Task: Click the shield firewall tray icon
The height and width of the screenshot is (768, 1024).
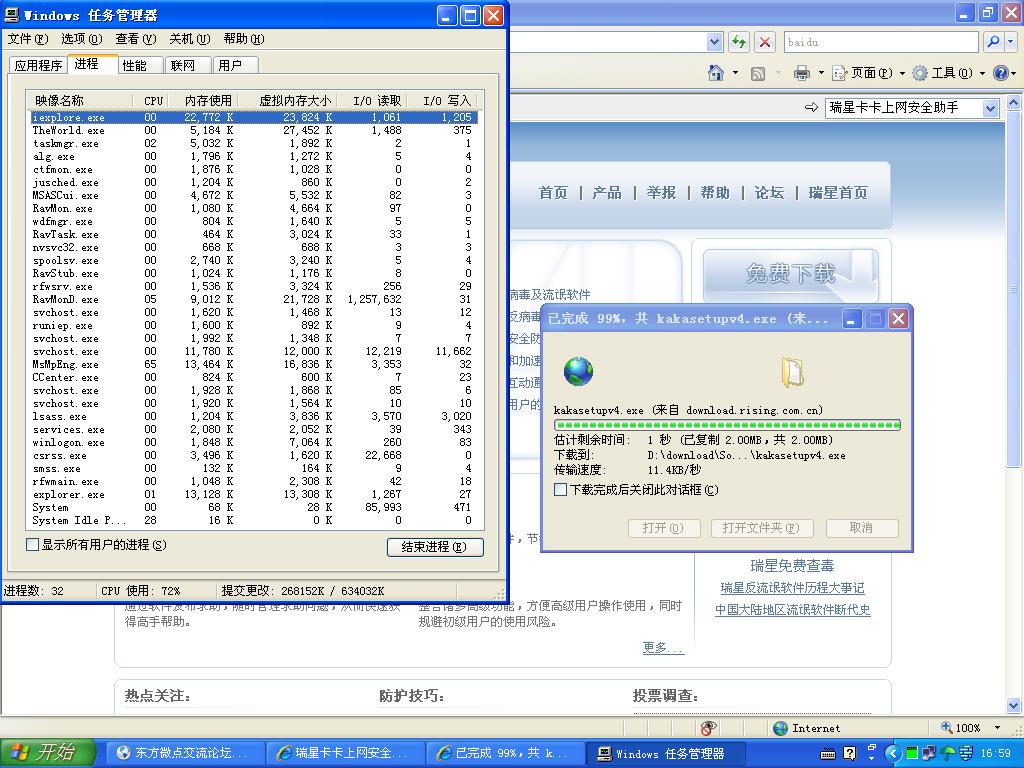Action: [x=965, y=753]
